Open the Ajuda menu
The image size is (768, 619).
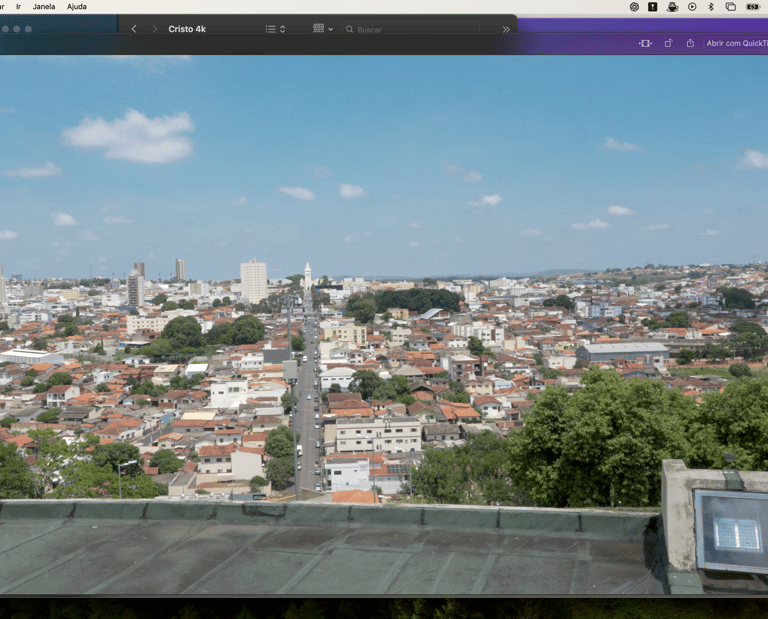point(76,6)
